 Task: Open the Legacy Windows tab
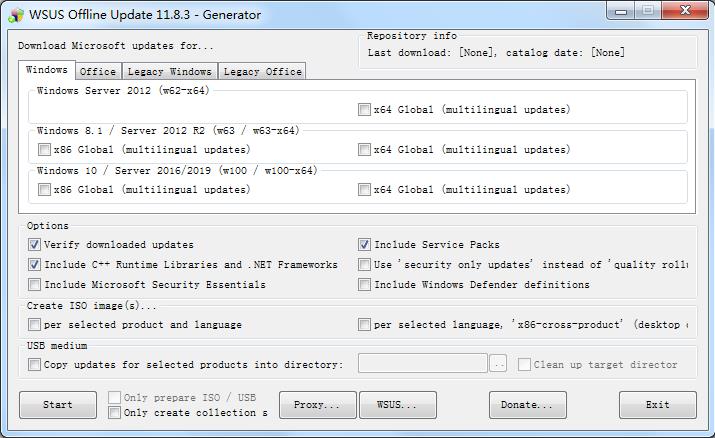click(x=170, y=72)
